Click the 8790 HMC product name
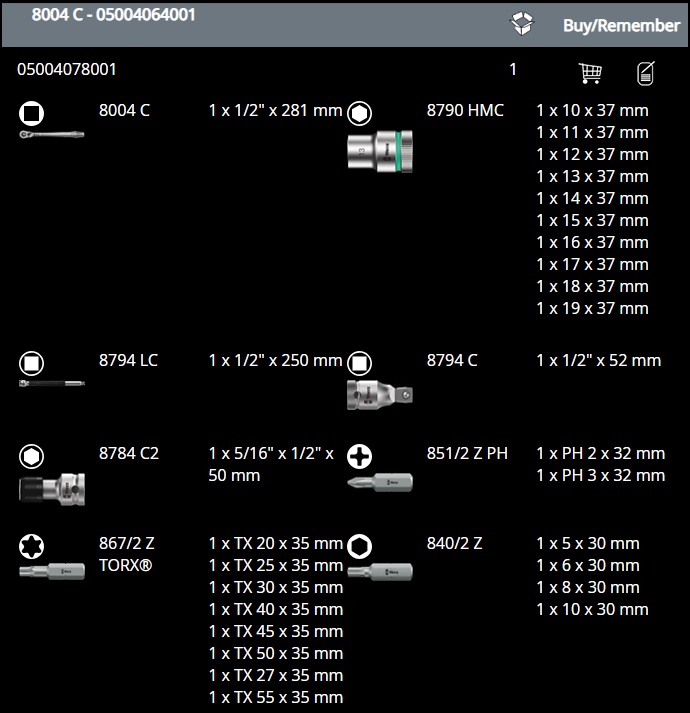This screenshot has height=713, width=690. click(465, 110)
